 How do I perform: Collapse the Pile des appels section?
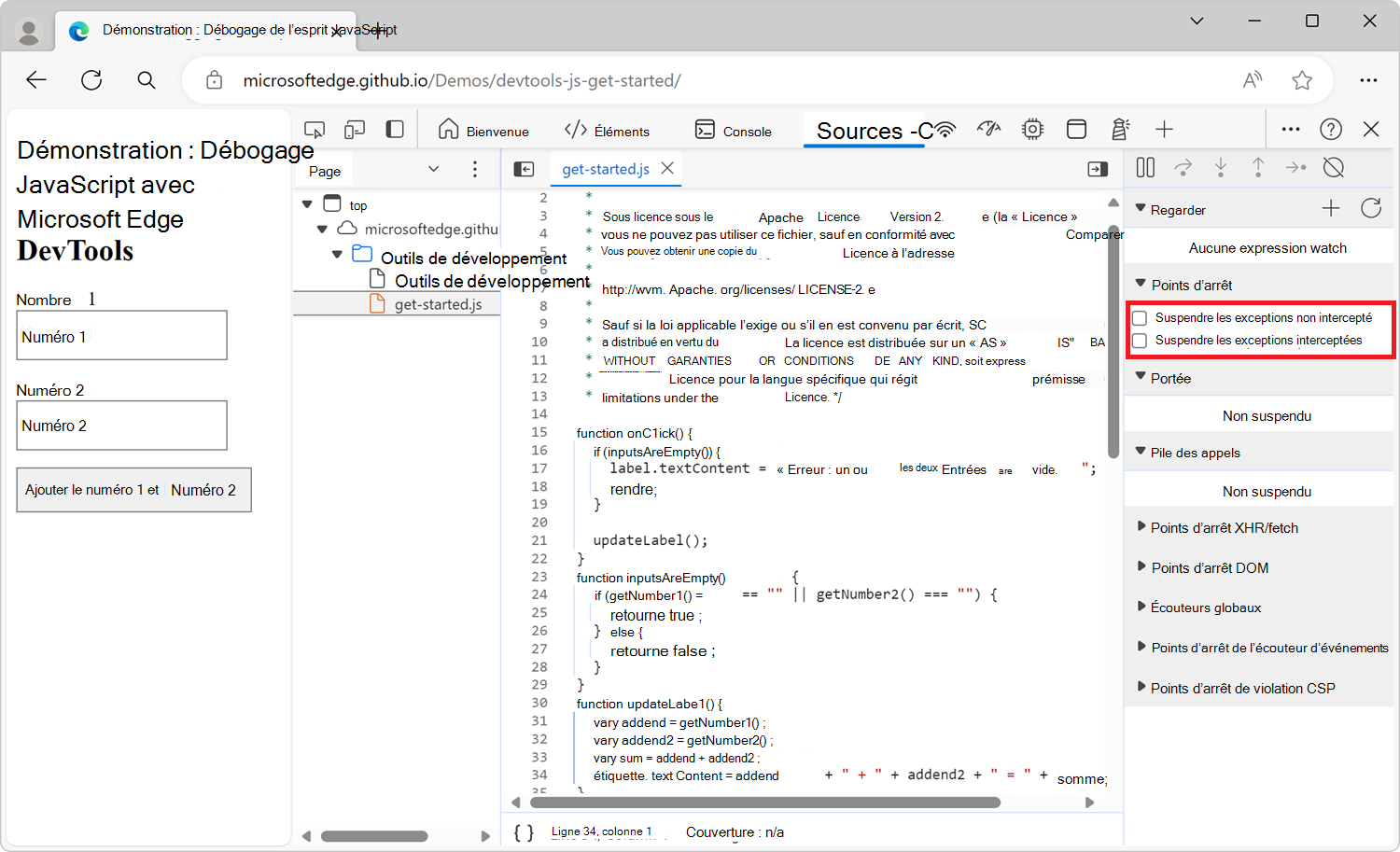click(x=1141, y=451)
